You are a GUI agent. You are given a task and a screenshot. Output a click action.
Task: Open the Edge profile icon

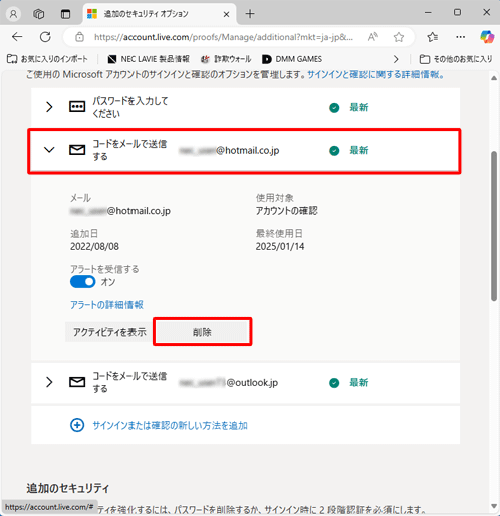pyautogui.click(x=13, y=14)
